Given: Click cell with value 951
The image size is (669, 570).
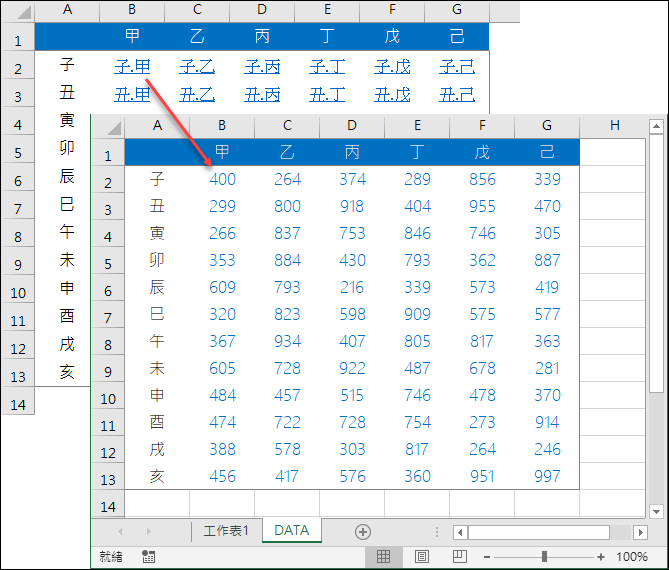Looking at the screenshot, I should [483, 476].
